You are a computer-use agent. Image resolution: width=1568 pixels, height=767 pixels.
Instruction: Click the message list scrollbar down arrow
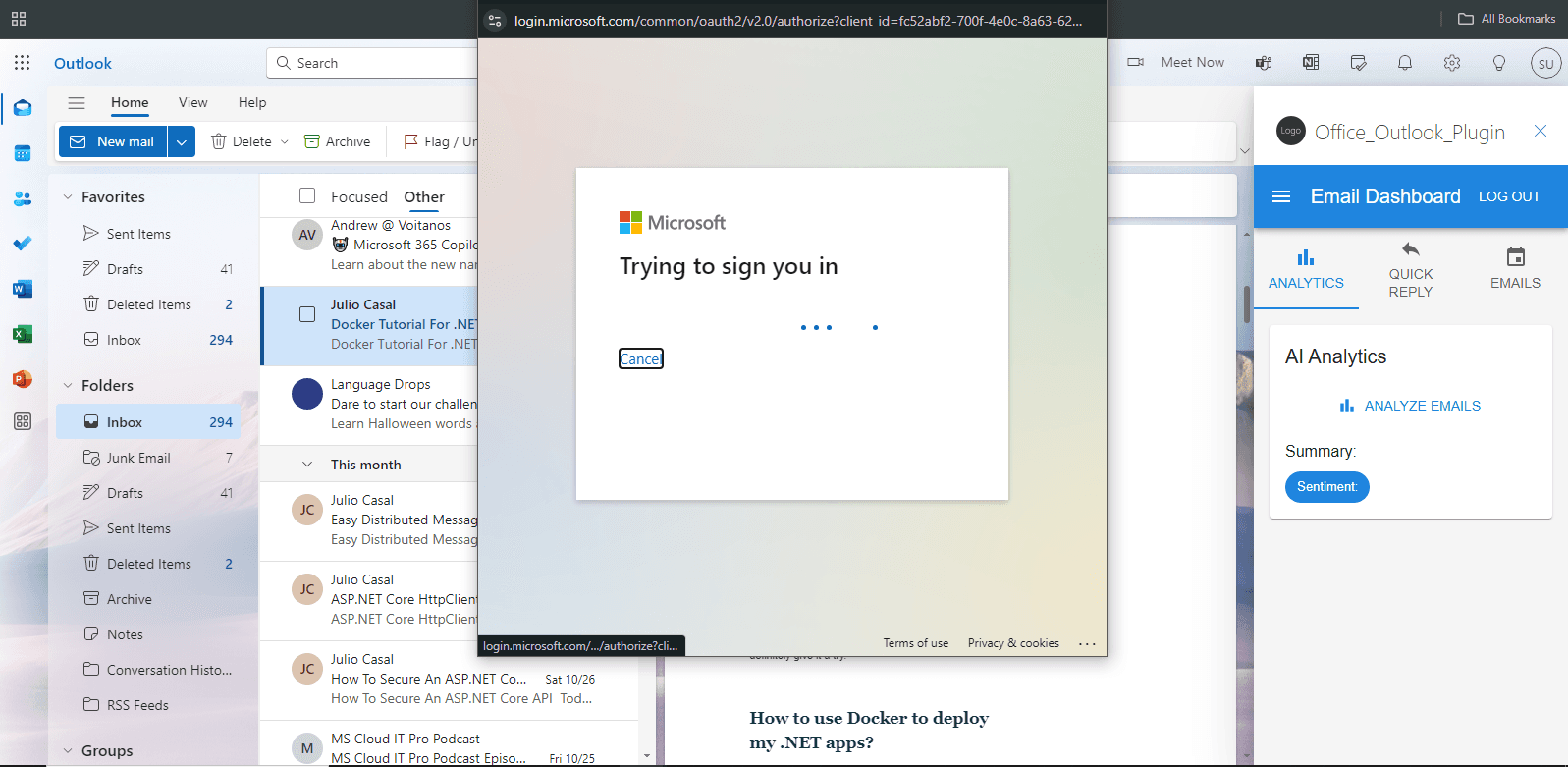pos(646,756)
